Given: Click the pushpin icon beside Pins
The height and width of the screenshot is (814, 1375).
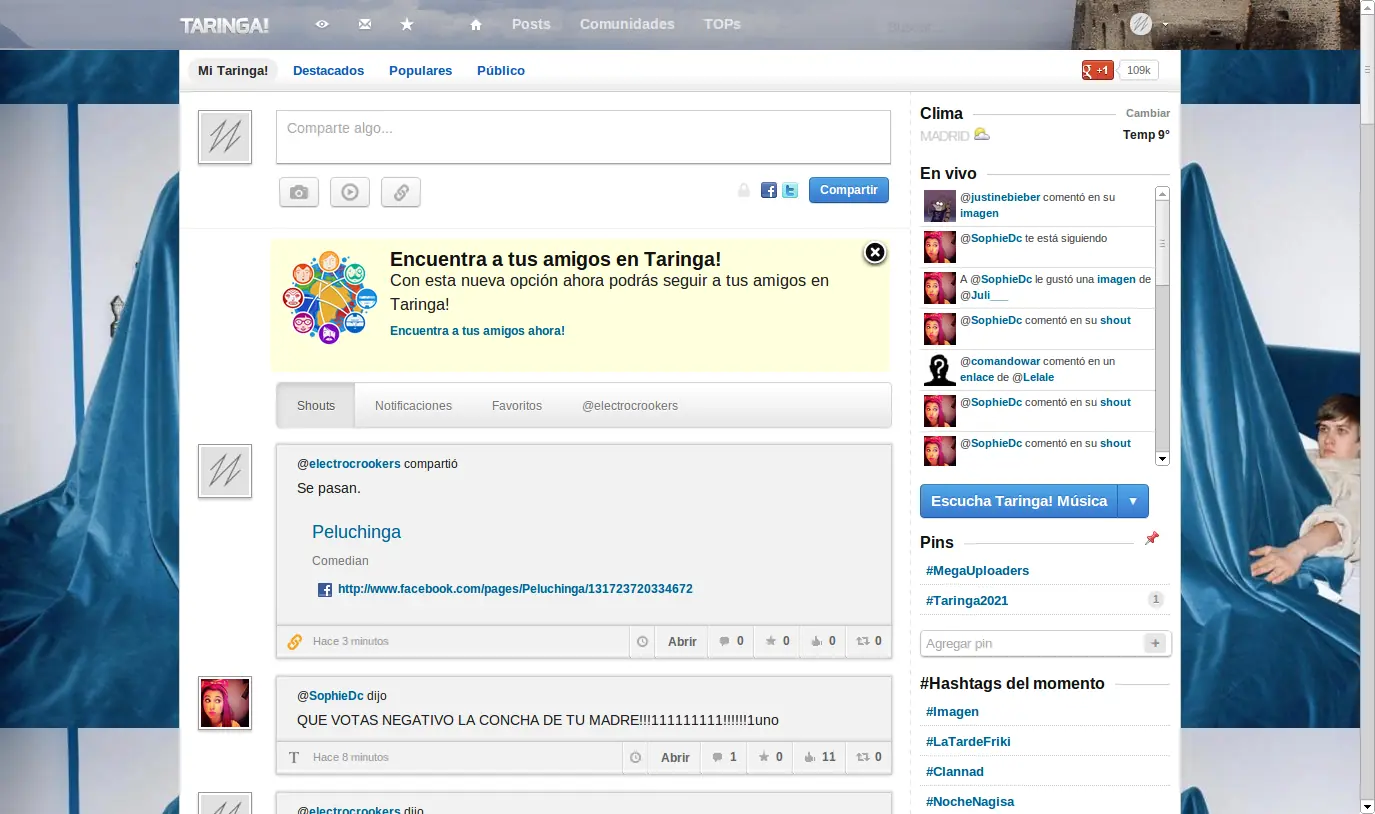Looking at the screenshot, I should (x=1152, y=539).
